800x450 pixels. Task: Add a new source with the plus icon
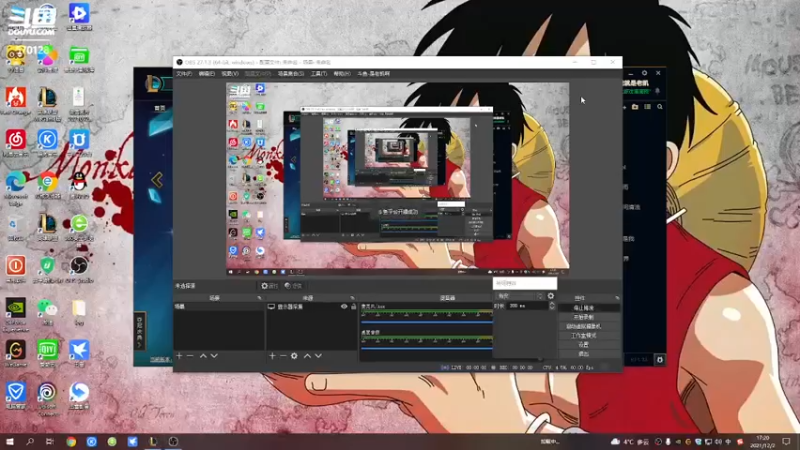(x=272, y=356)
